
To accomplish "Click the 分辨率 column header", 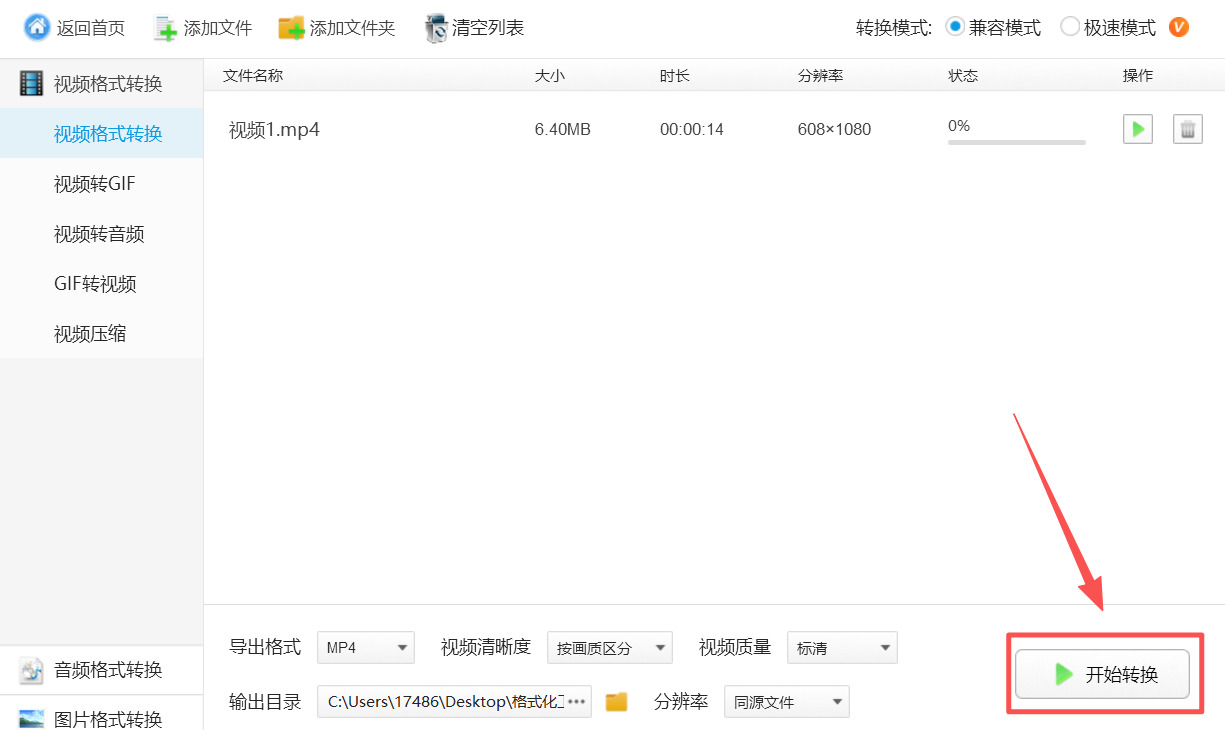I will (820, 75).
